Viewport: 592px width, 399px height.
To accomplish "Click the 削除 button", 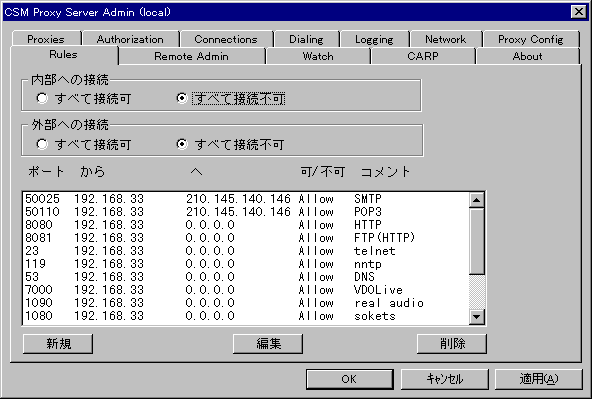I will point(452,344).
